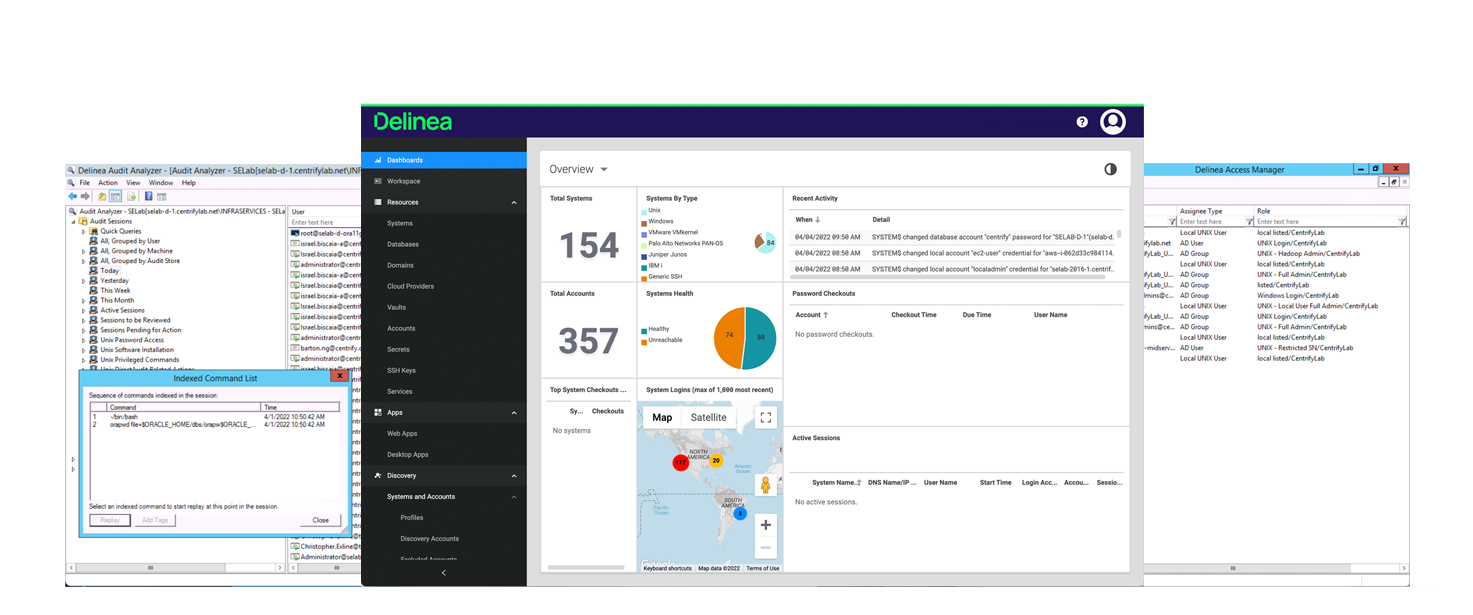Open View menu in Audit Analyzer
This screenshot has width=1473, height=615.
[x=133, y=183]
